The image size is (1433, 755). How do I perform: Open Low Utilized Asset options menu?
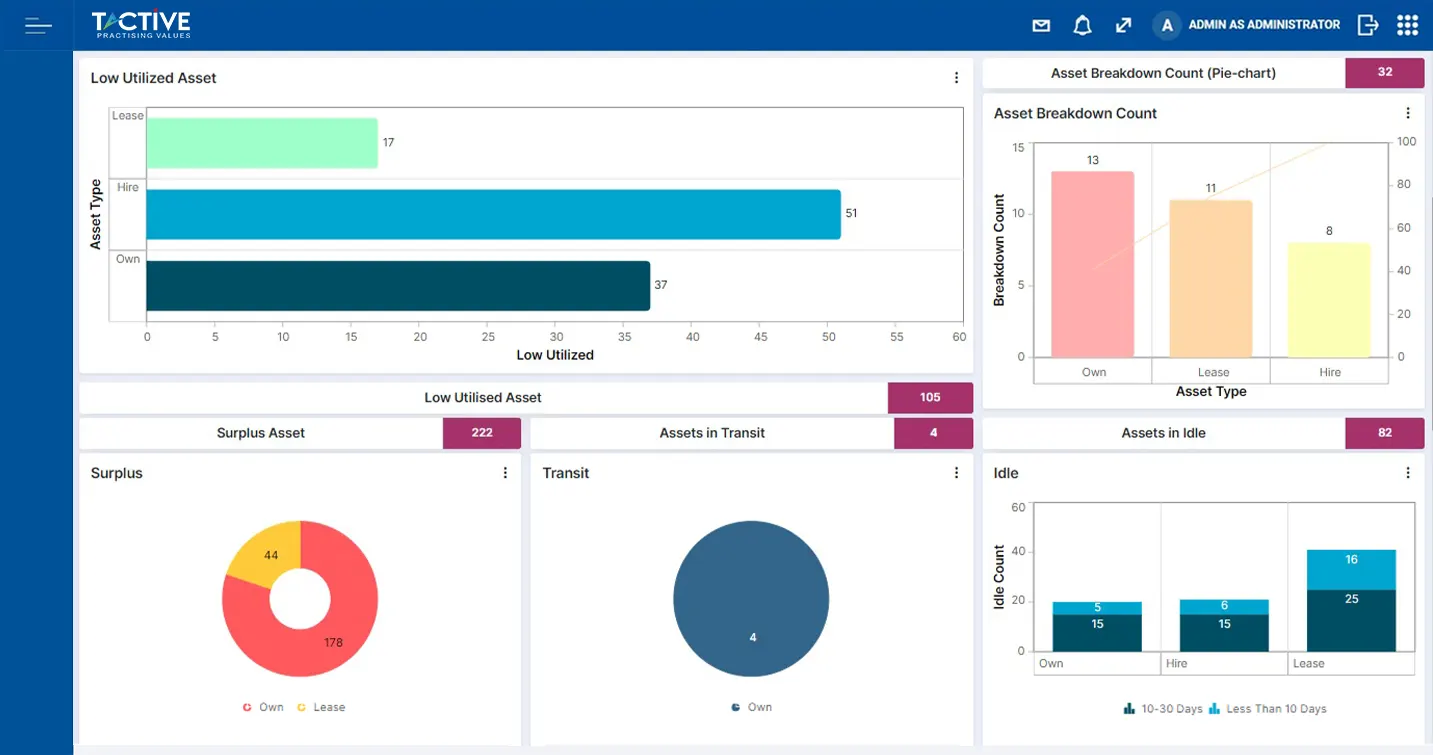coord(956,78)
